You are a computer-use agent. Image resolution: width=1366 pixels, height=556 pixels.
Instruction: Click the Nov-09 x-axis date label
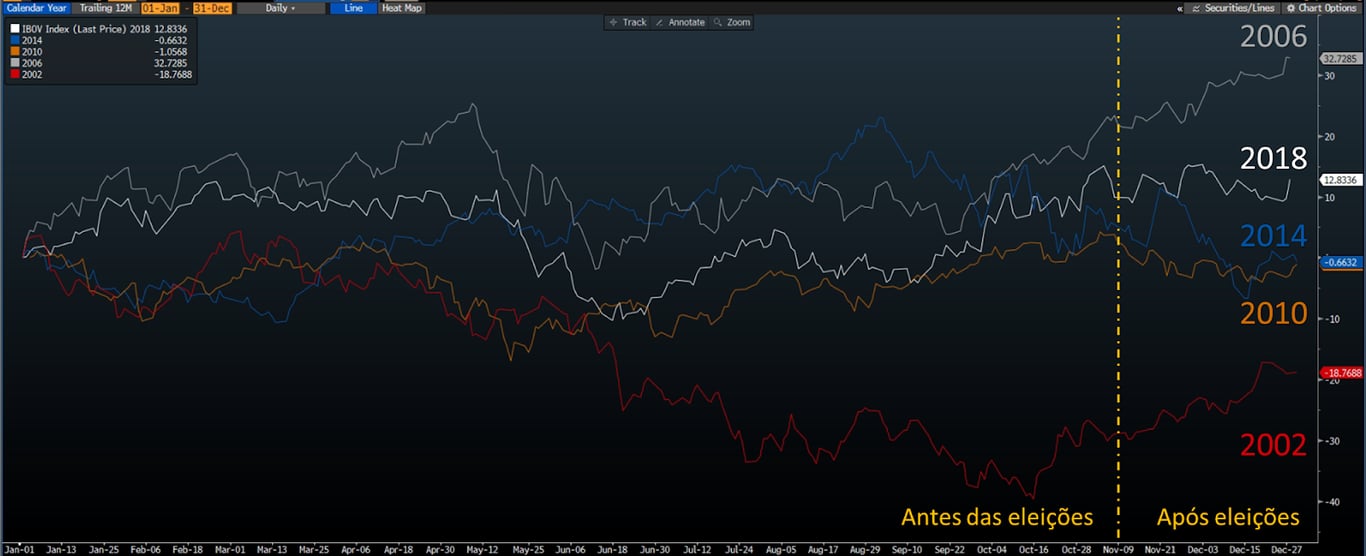point(1117,549)
